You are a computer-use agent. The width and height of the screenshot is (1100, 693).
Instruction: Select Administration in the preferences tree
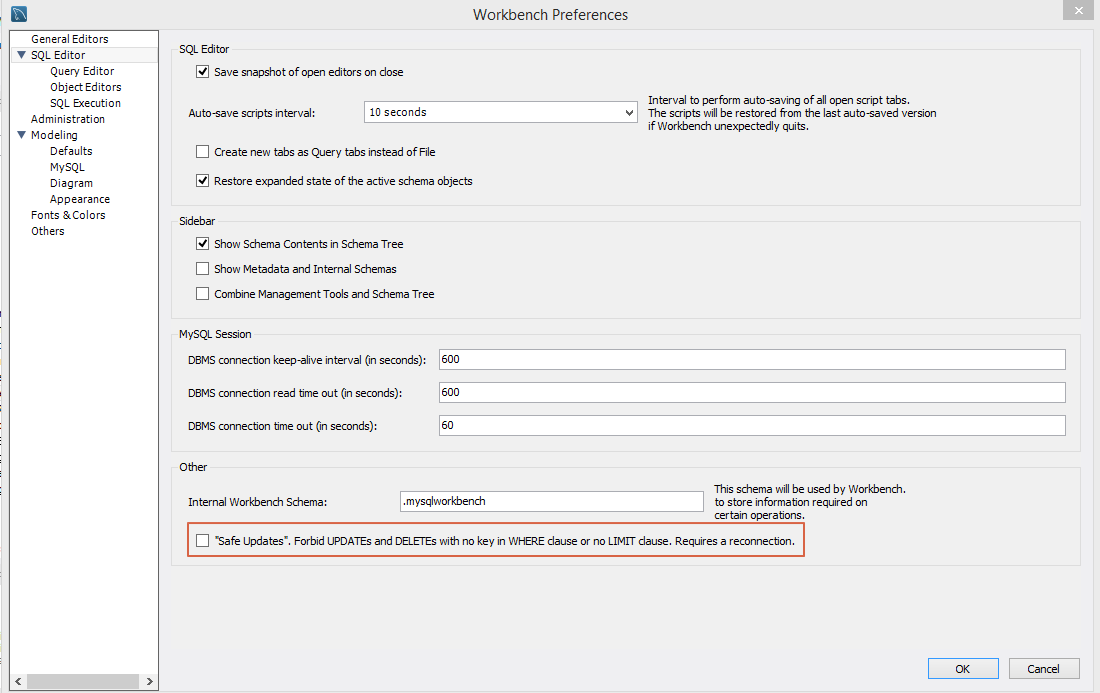click(x=68, y=119)
